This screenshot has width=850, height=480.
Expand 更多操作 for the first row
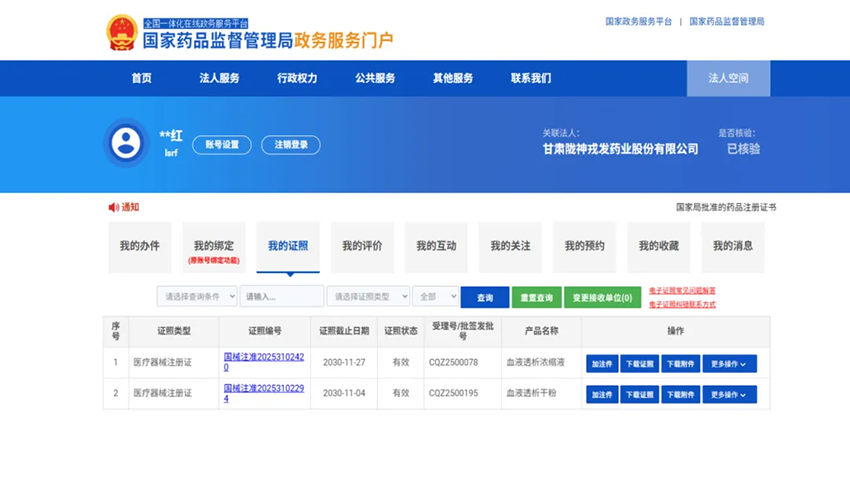(x=729, y=364)
